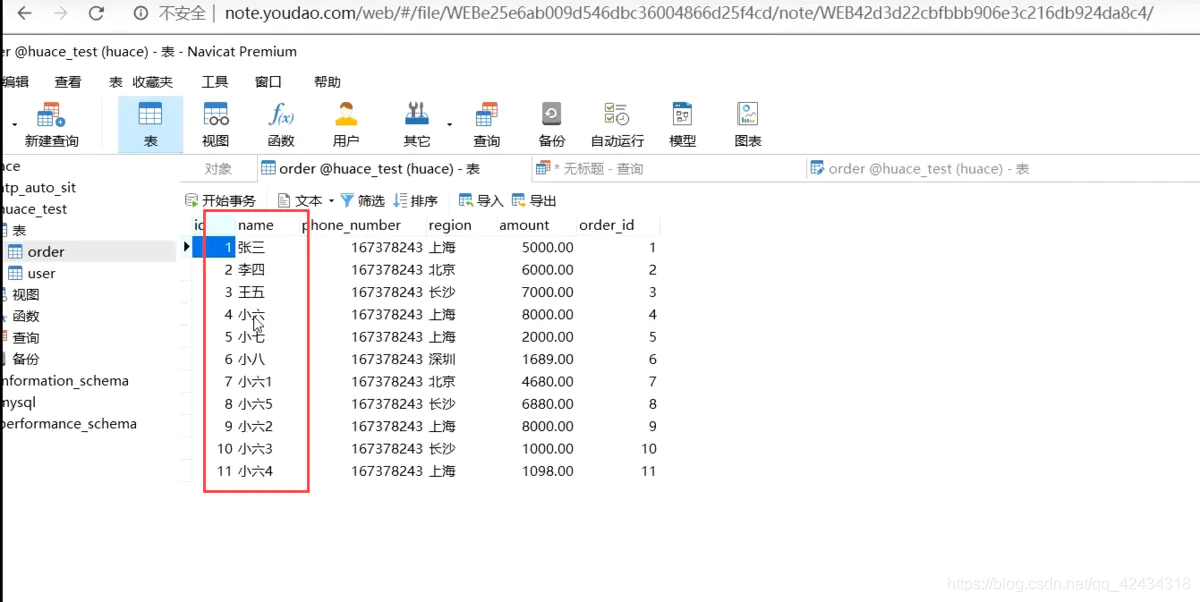The image size is (1200, 602).
Task: Select the huace_test database node
Action: coord(34,209)
